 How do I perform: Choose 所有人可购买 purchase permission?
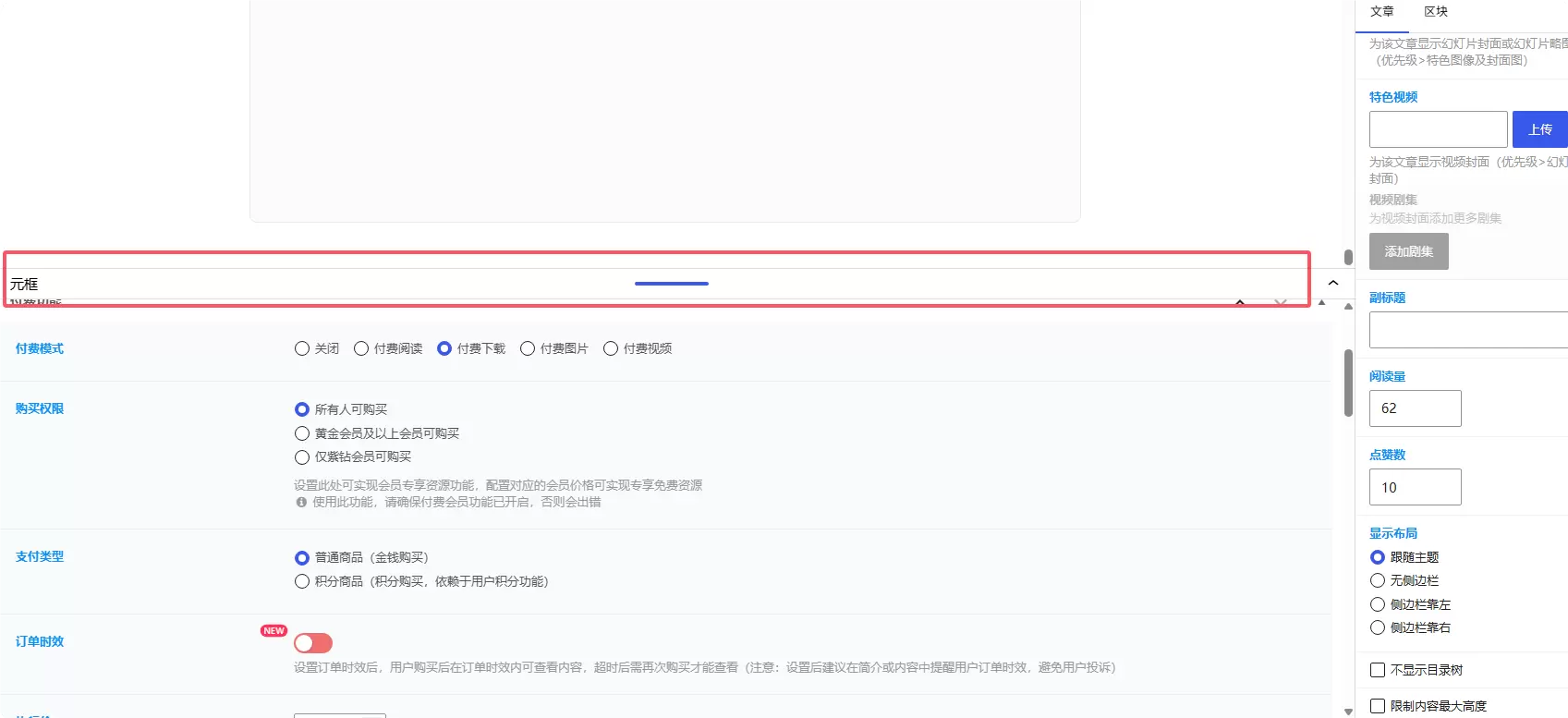coord(302,409)
